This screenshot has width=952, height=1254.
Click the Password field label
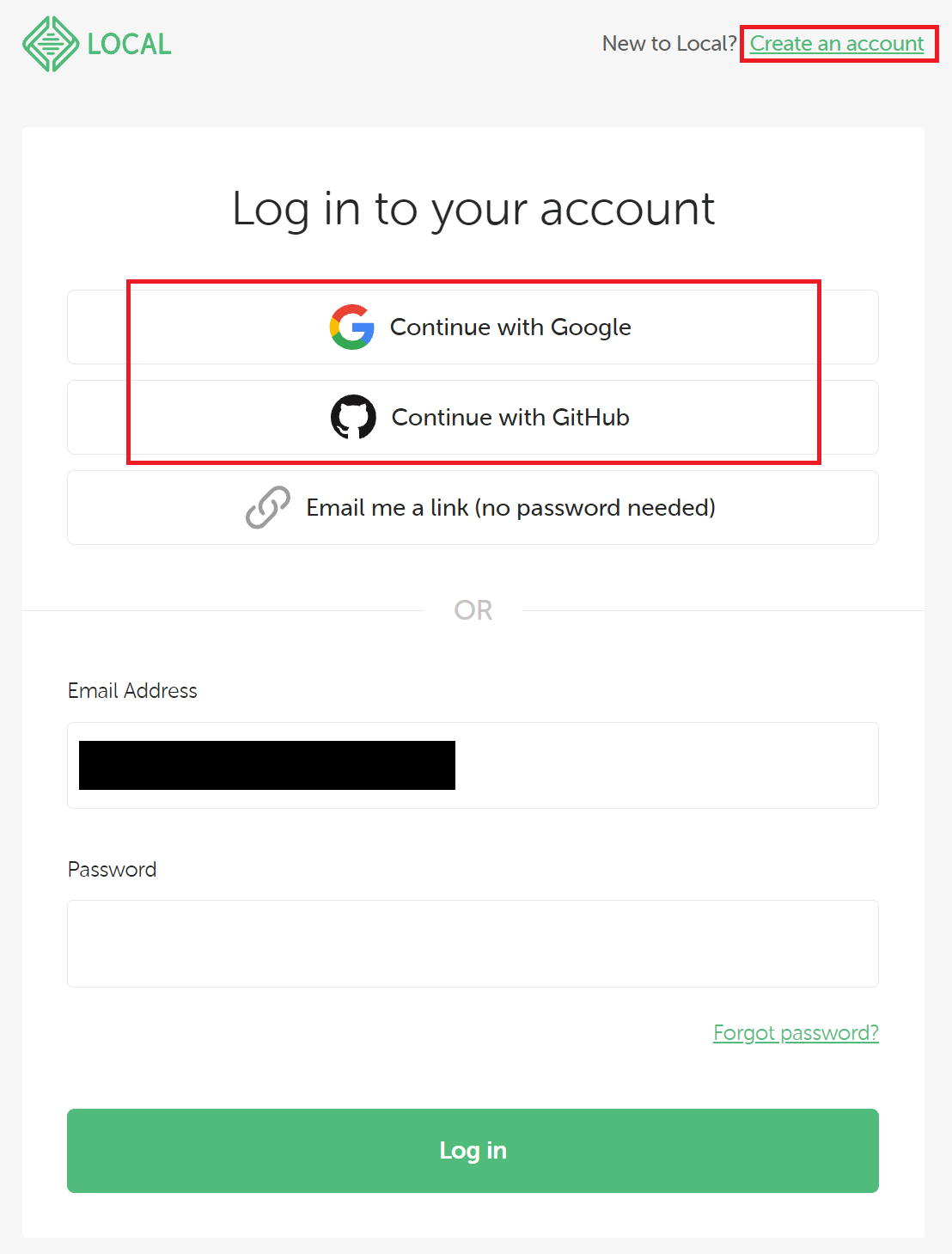click(x=112, y=869)
